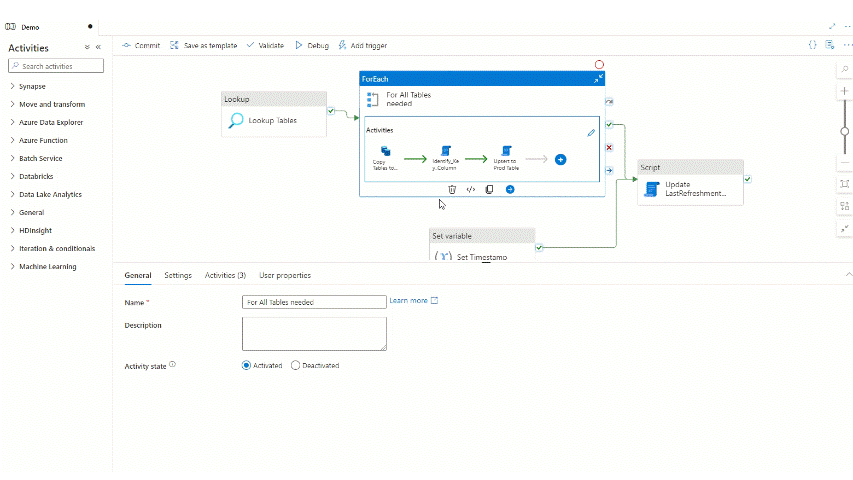This screenshot has width=853, height=480.
Task: Click the canvas search magnifier icon
Action: (x=845, y=69)
